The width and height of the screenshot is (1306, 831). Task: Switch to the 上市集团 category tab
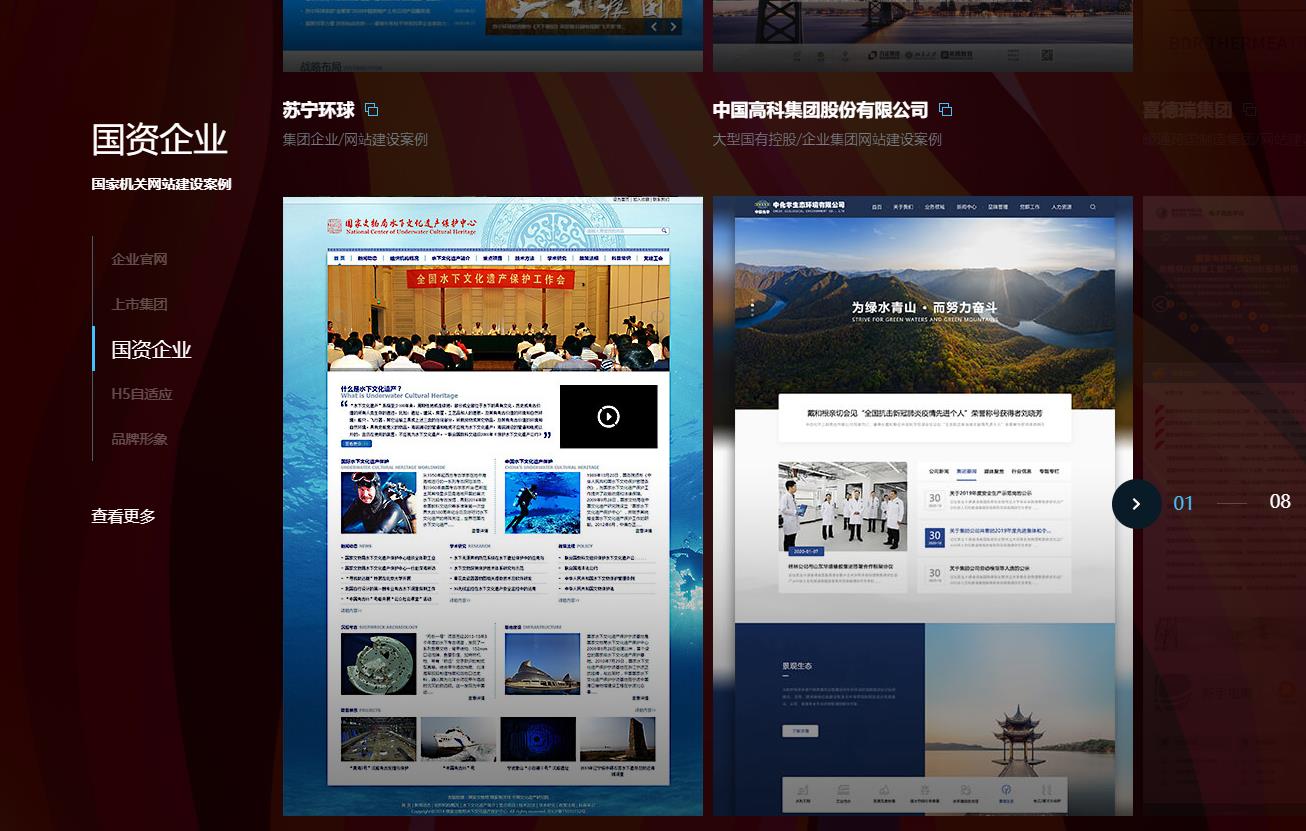tap(139, 304)
